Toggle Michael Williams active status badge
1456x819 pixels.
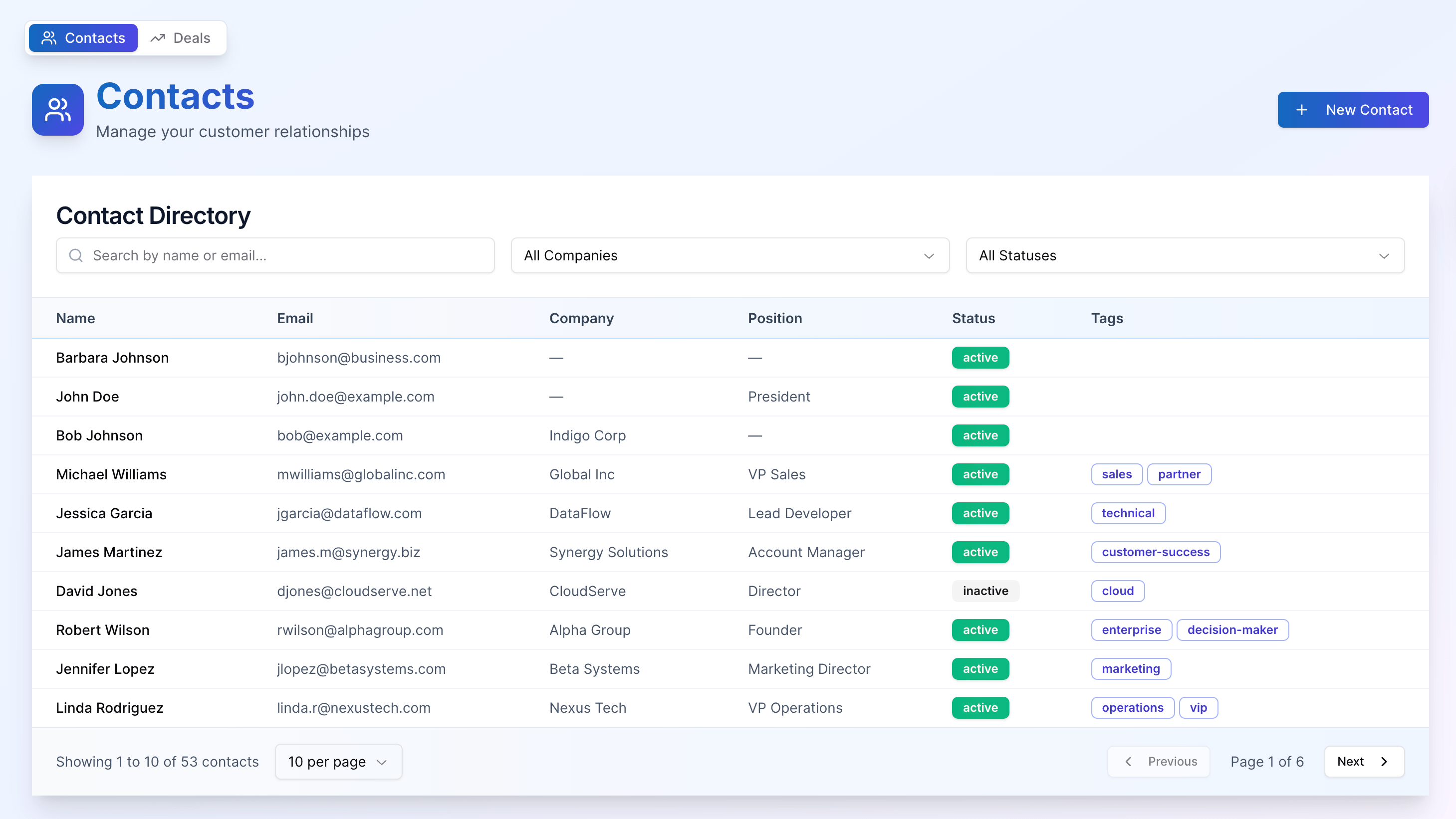(x=979, y=474)
